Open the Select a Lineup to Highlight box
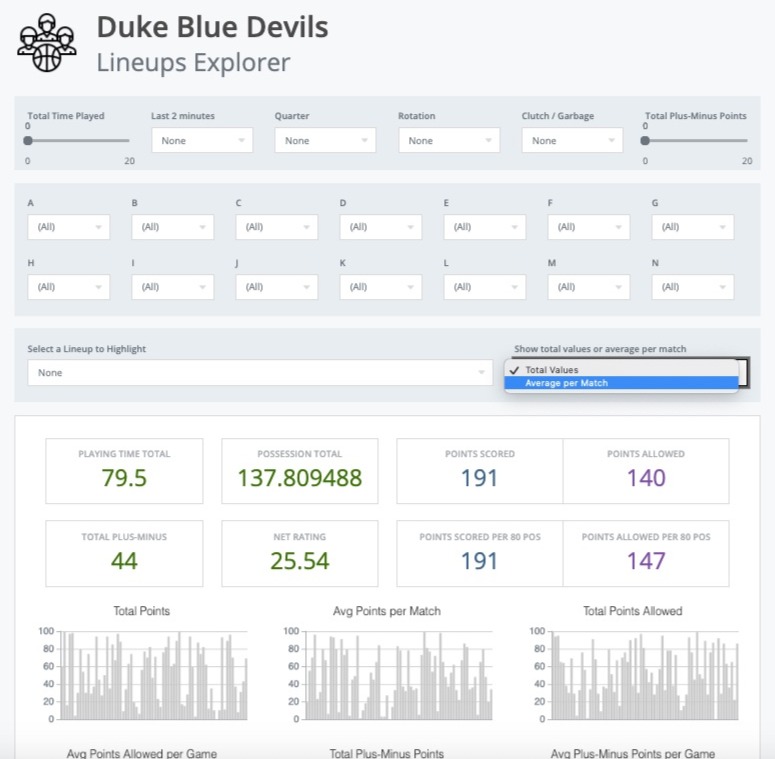 (x=260, y=373)
